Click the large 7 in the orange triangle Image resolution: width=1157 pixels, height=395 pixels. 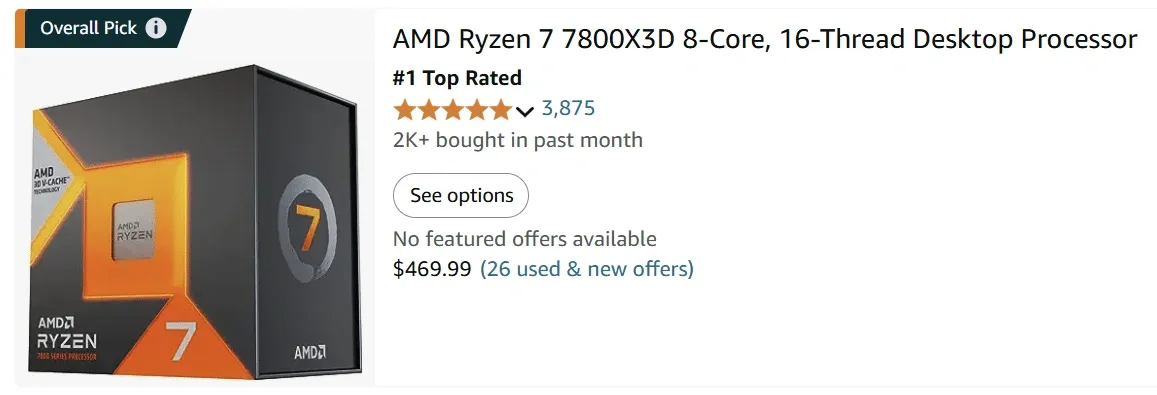click(182, 340)
